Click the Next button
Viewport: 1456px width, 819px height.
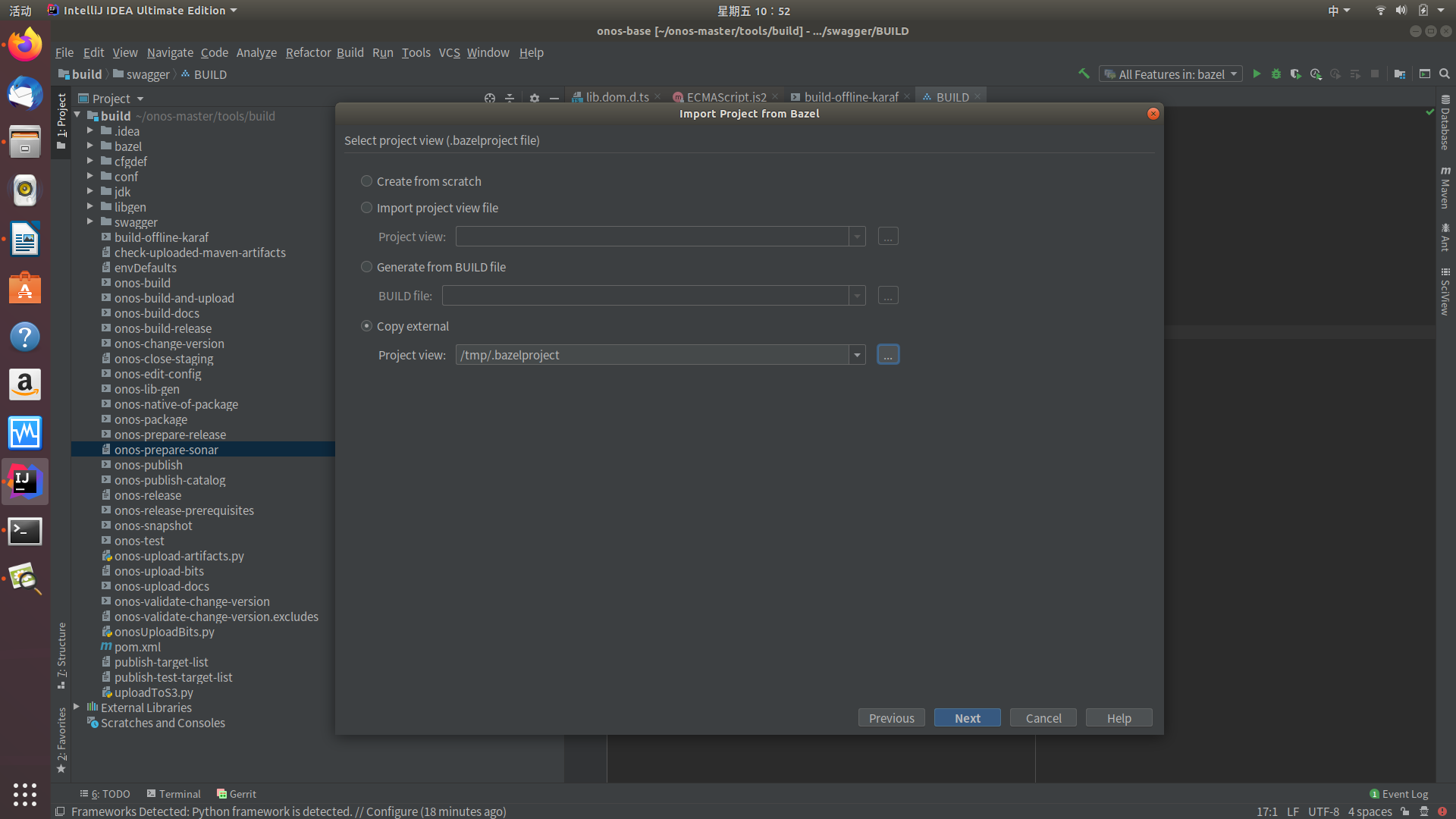(x=967, y=718)
